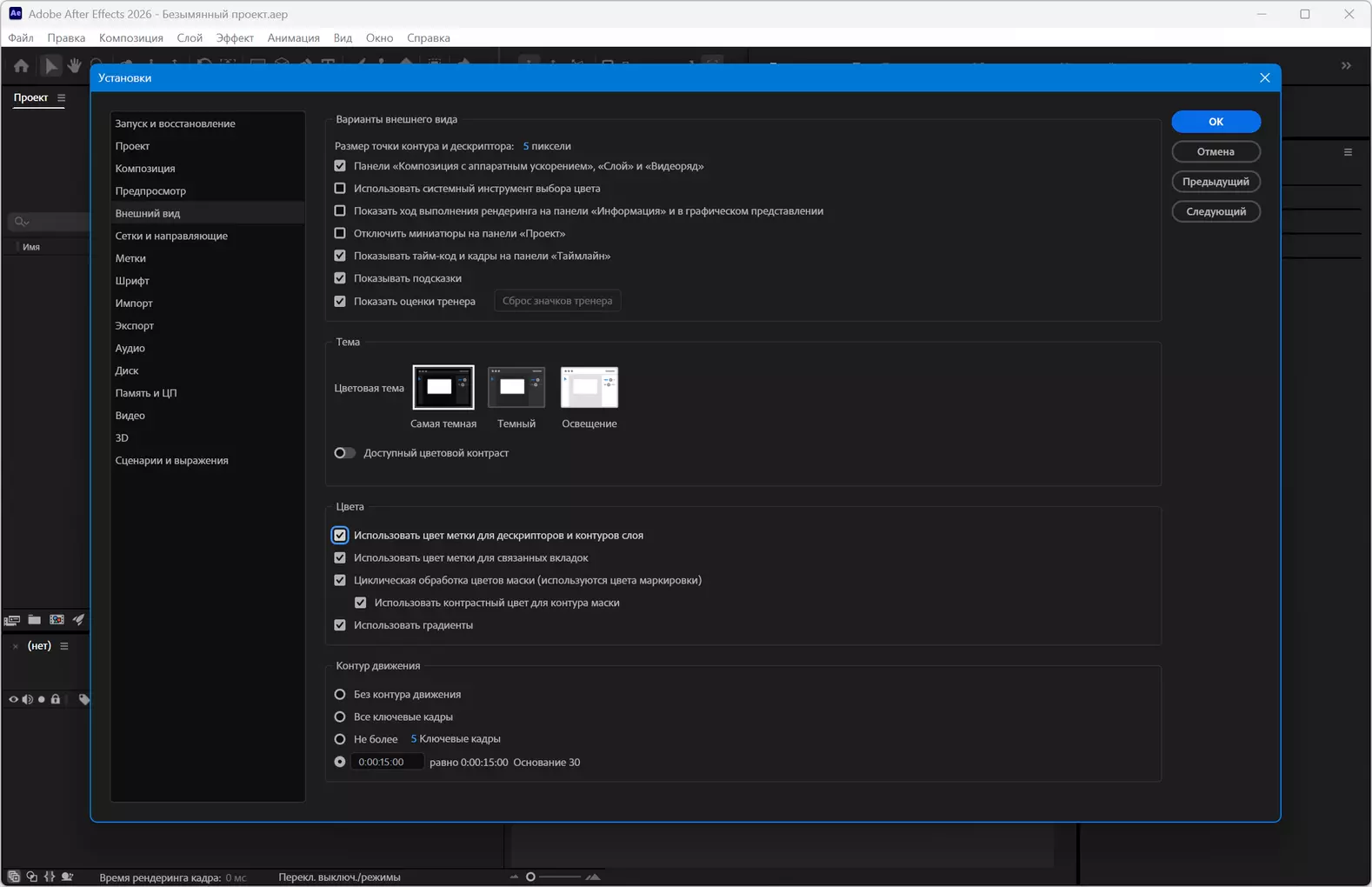Screen dimensions: 1372x887
Task: Click the curly braces icon in status bar
Action: click(x=49, y=877)
